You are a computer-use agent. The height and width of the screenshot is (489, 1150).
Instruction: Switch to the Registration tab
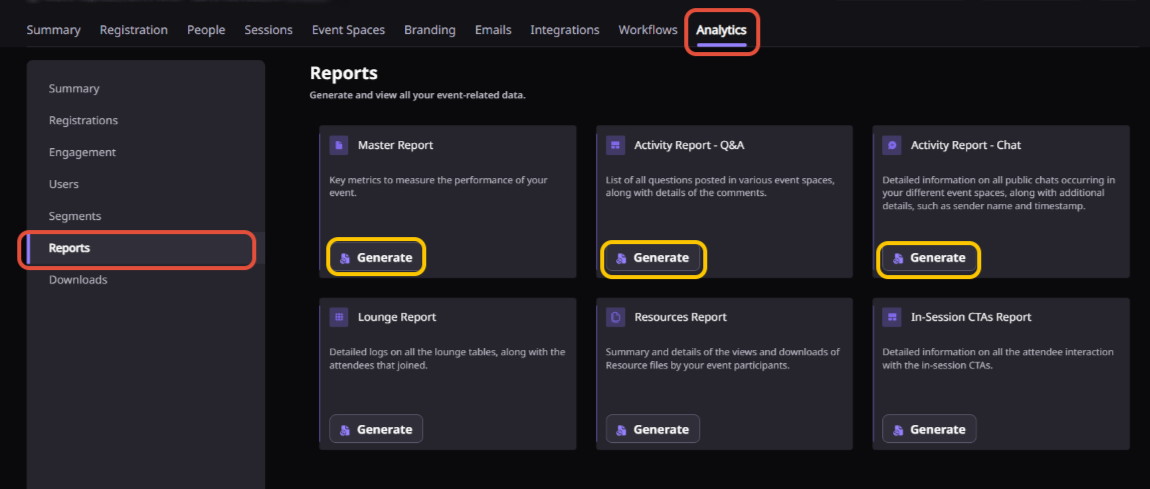click(x=133, y=30)
